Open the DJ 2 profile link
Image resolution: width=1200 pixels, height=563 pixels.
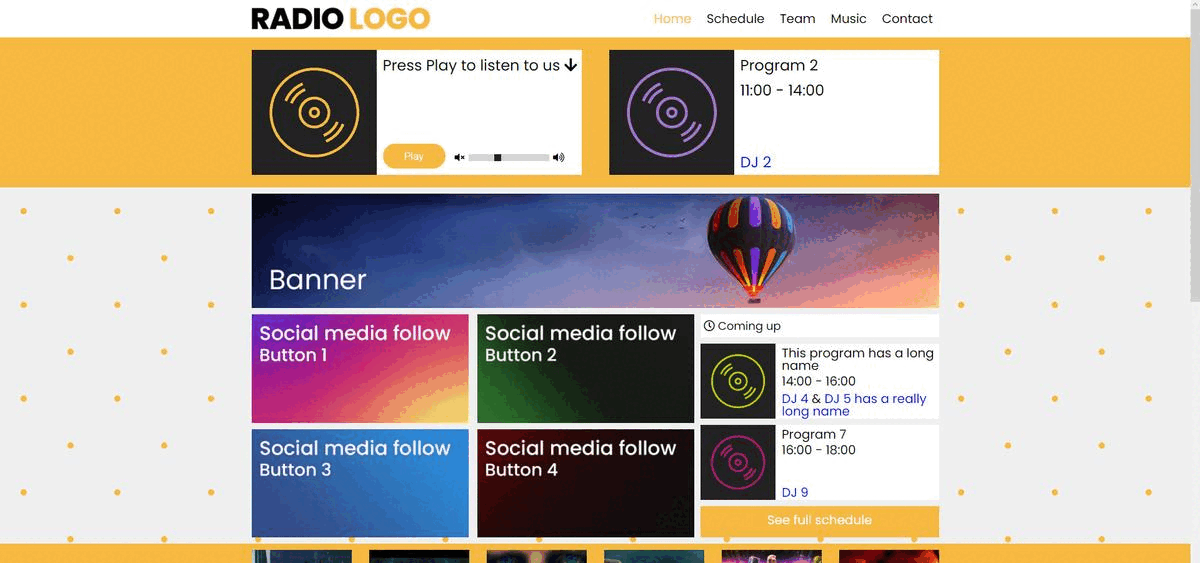755,162
